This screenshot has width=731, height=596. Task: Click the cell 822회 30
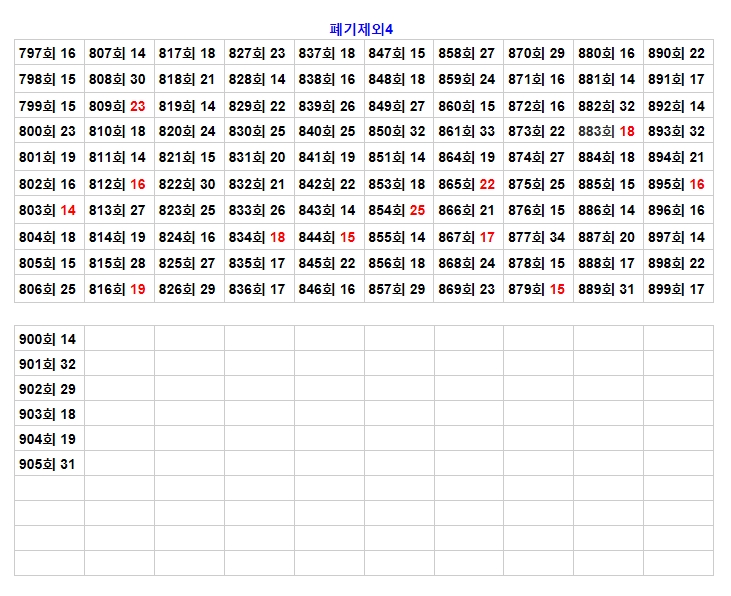188,184
